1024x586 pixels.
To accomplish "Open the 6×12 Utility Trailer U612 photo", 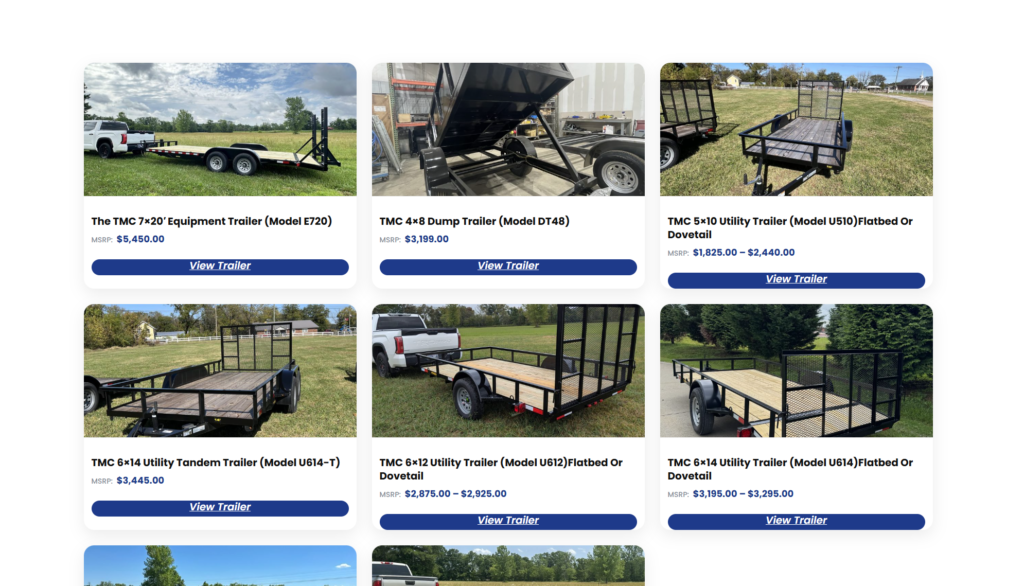I will pyautogui.click(x=508, y=370).
